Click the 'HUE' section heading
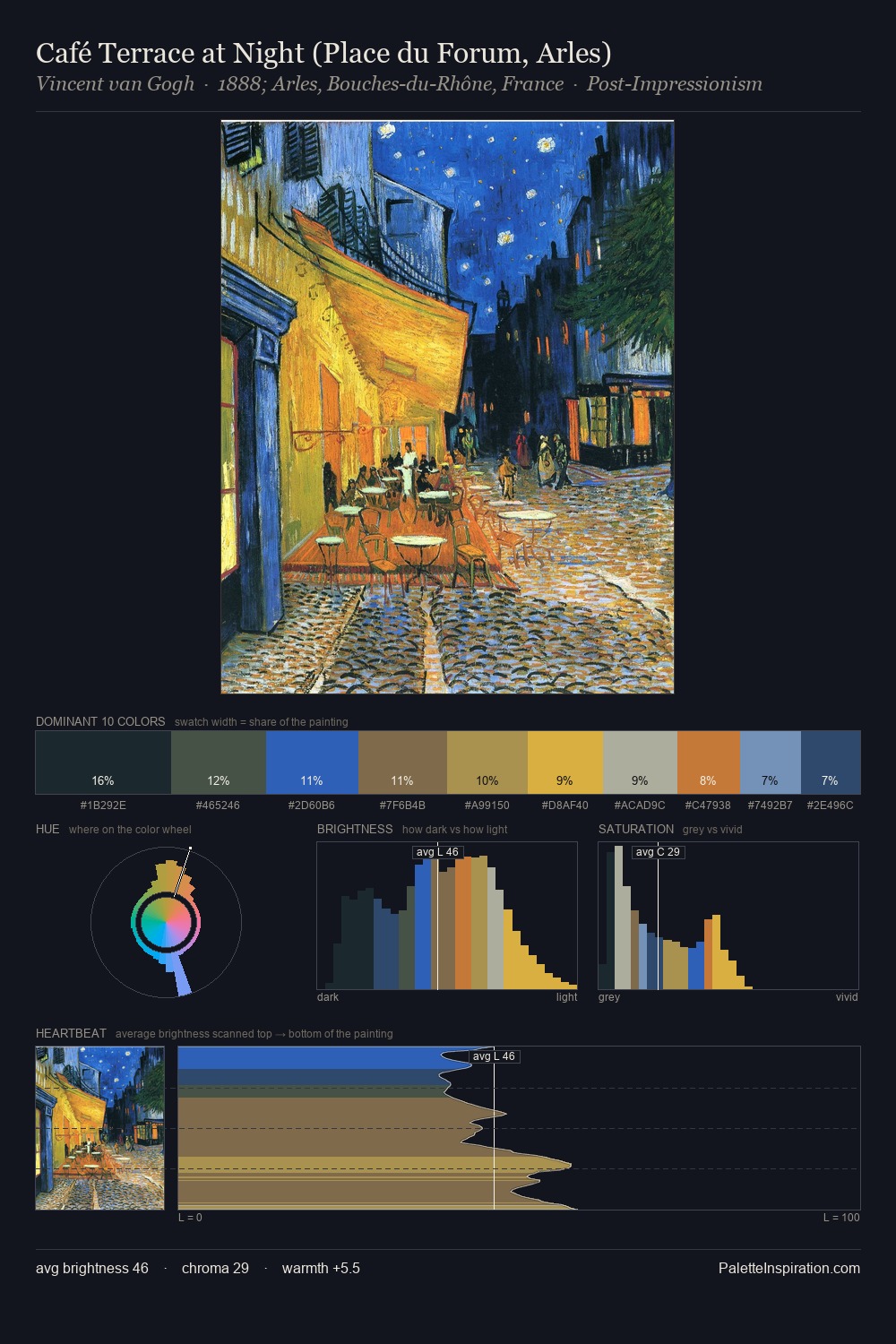The image size is (896, 1344). [x=47, y=829]
